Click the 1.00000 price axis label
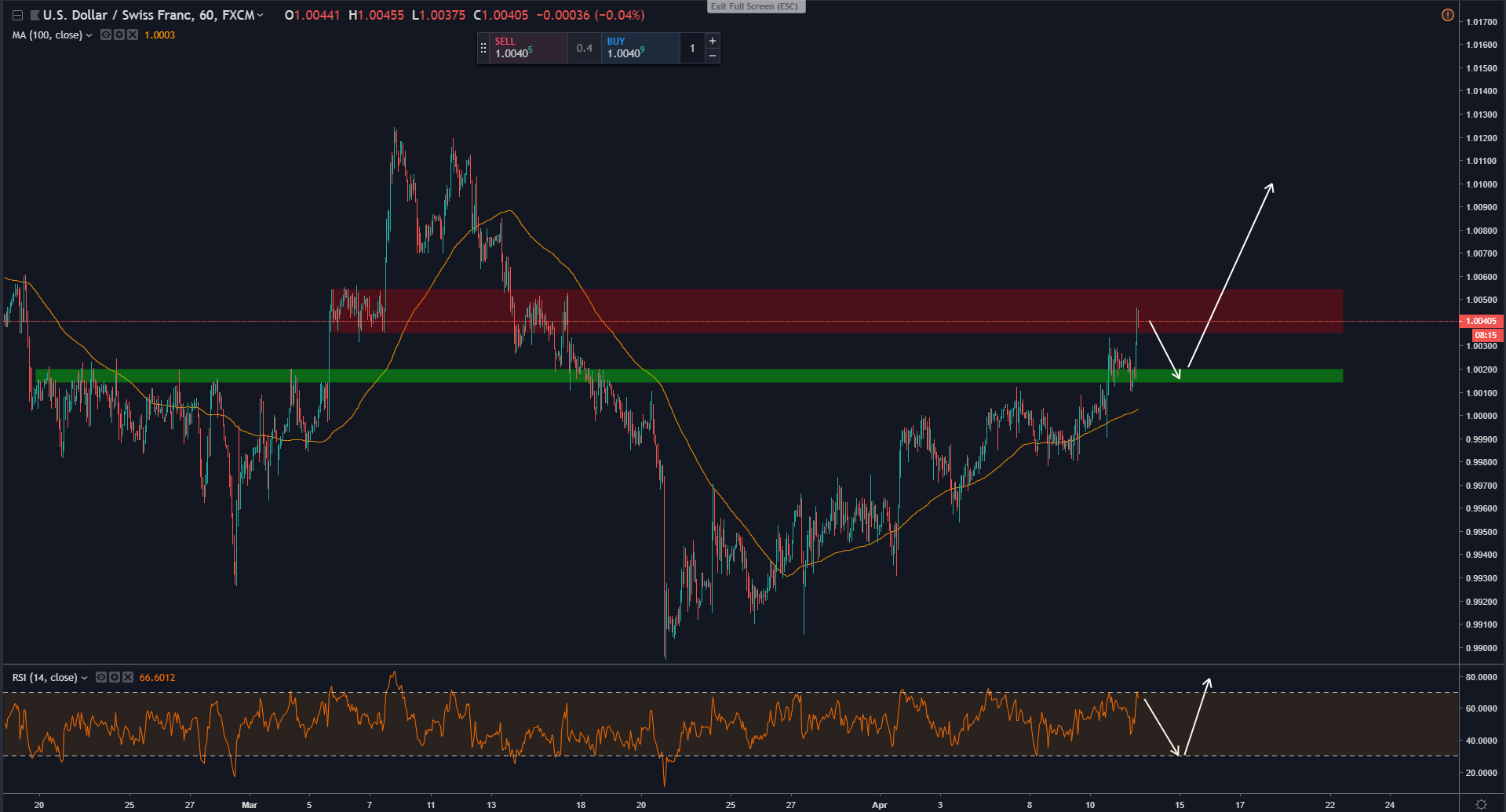This screenshot has width=1506, height=812. 1482,416
